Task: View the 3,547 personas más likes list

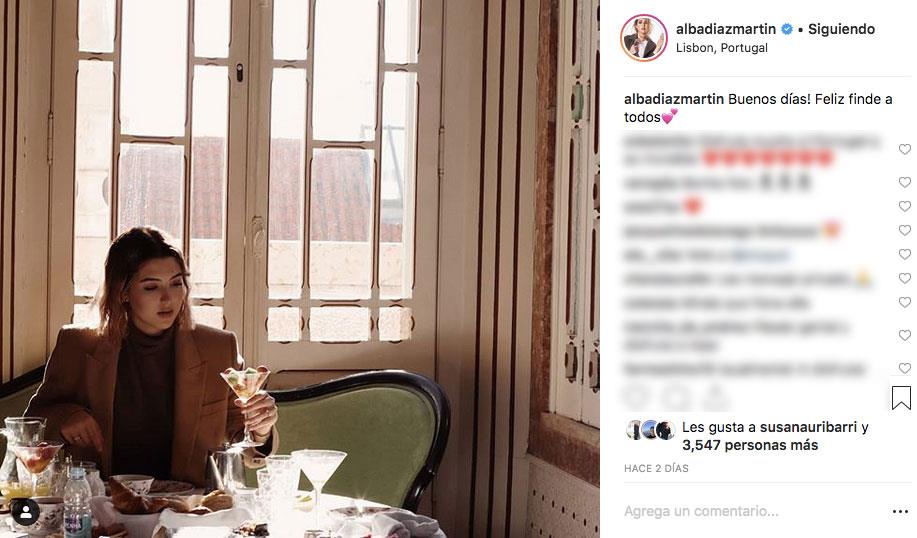Action: 750,445
